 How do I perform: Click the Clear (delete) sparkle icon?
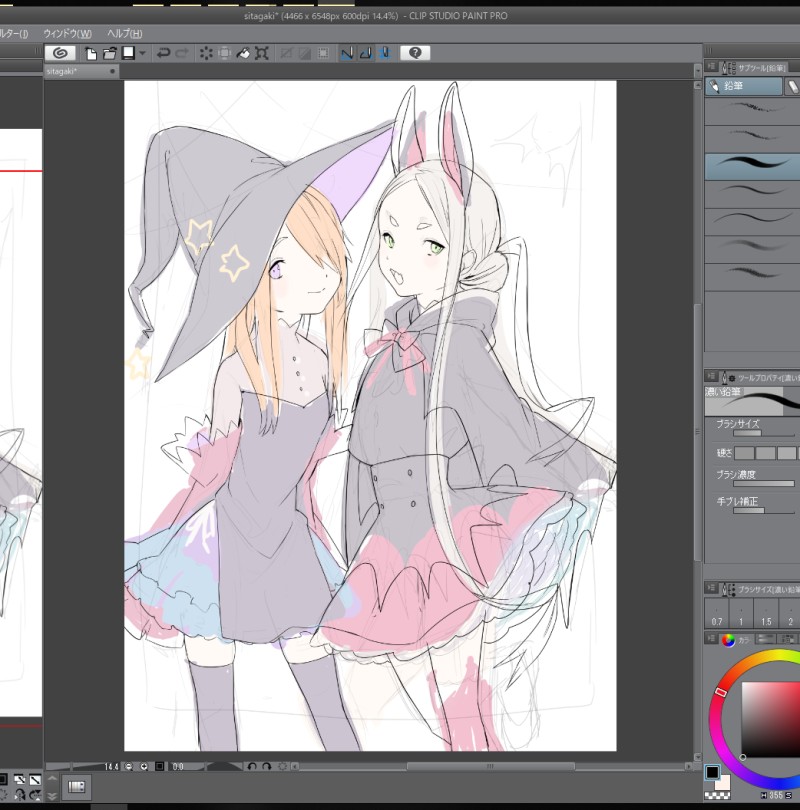[206, 52]
